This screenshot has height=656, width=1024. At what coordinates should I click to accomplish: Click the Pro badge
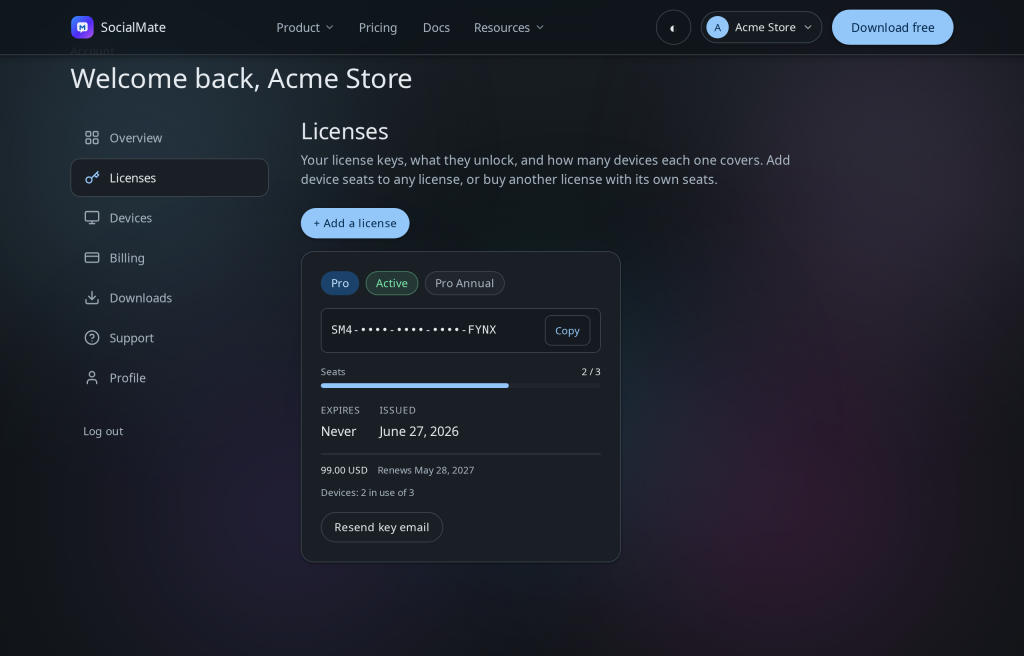pyautogui.click(x=340, y=283)
